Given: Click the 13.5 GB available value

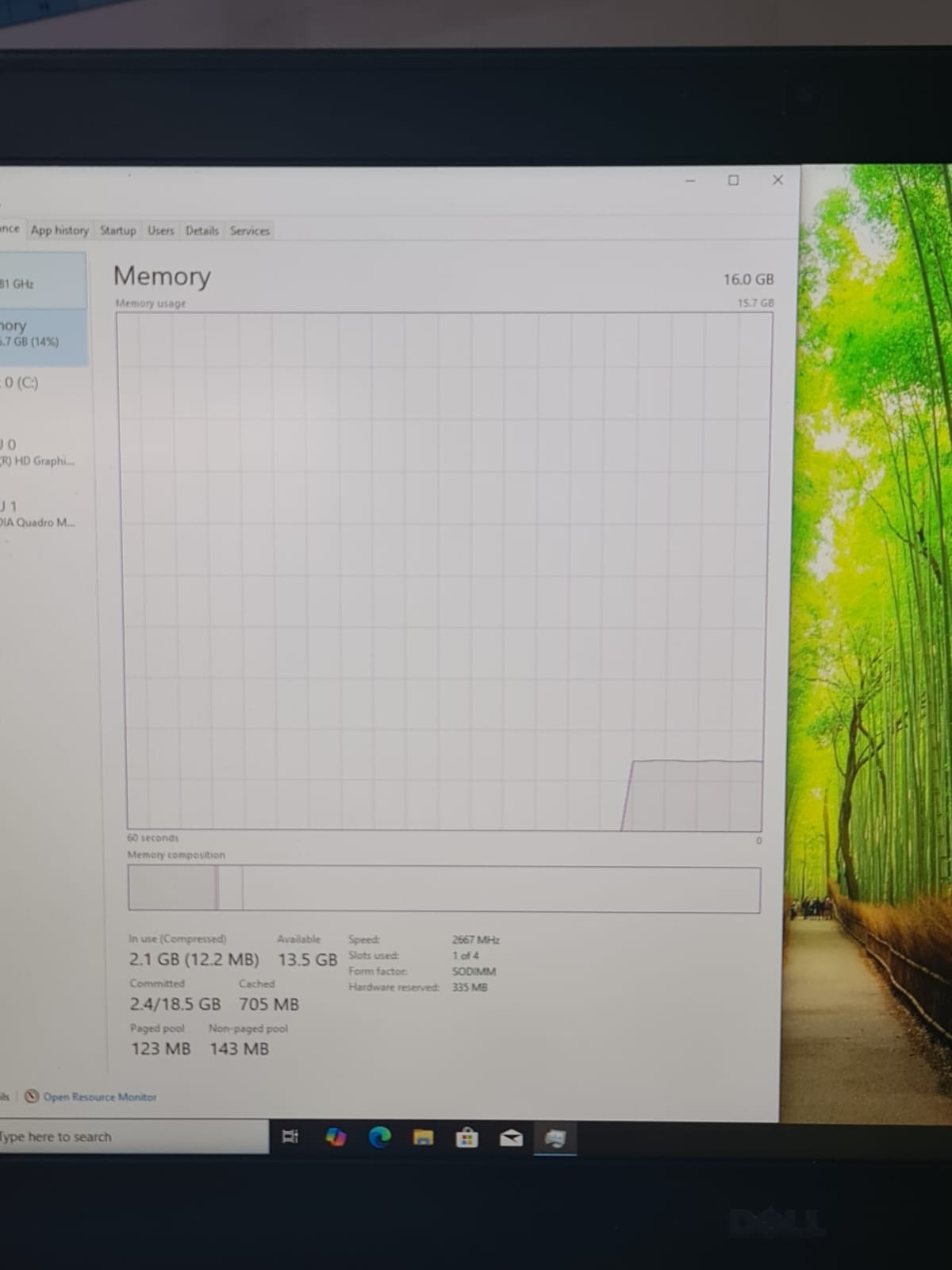Looking at the screenshot, I should click(x=307, y=960).
